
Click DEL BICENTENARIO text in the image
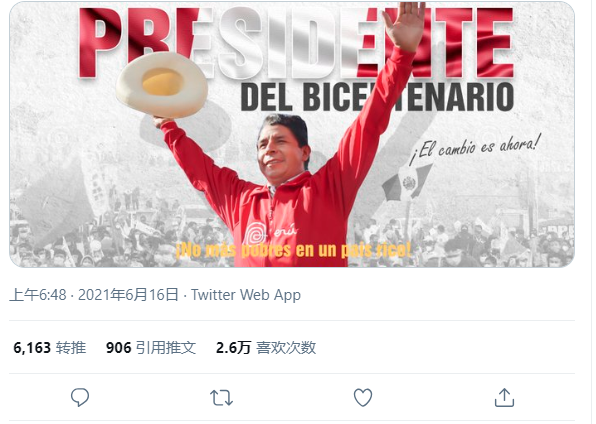pos(377,97)
